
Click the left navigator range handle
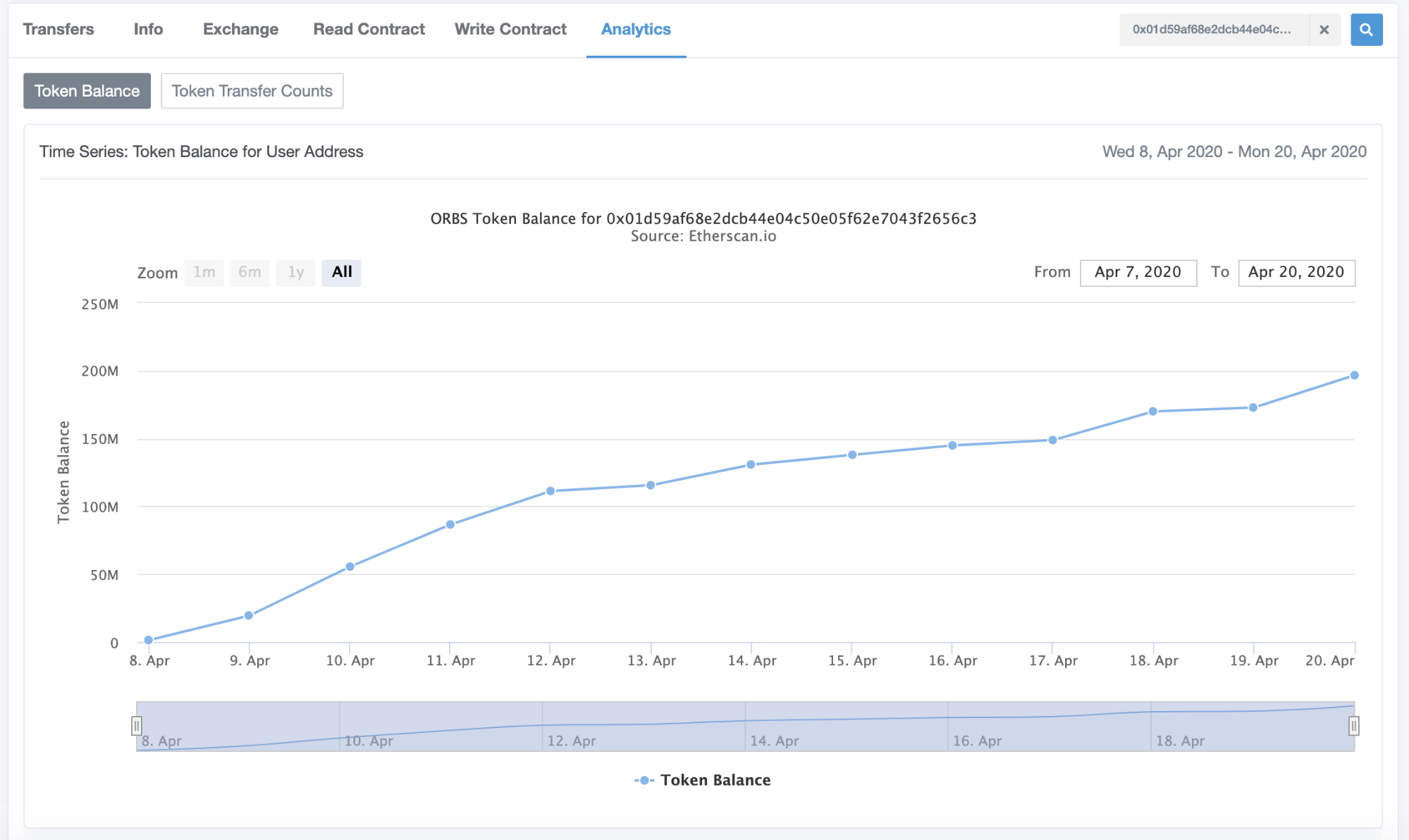137,726
